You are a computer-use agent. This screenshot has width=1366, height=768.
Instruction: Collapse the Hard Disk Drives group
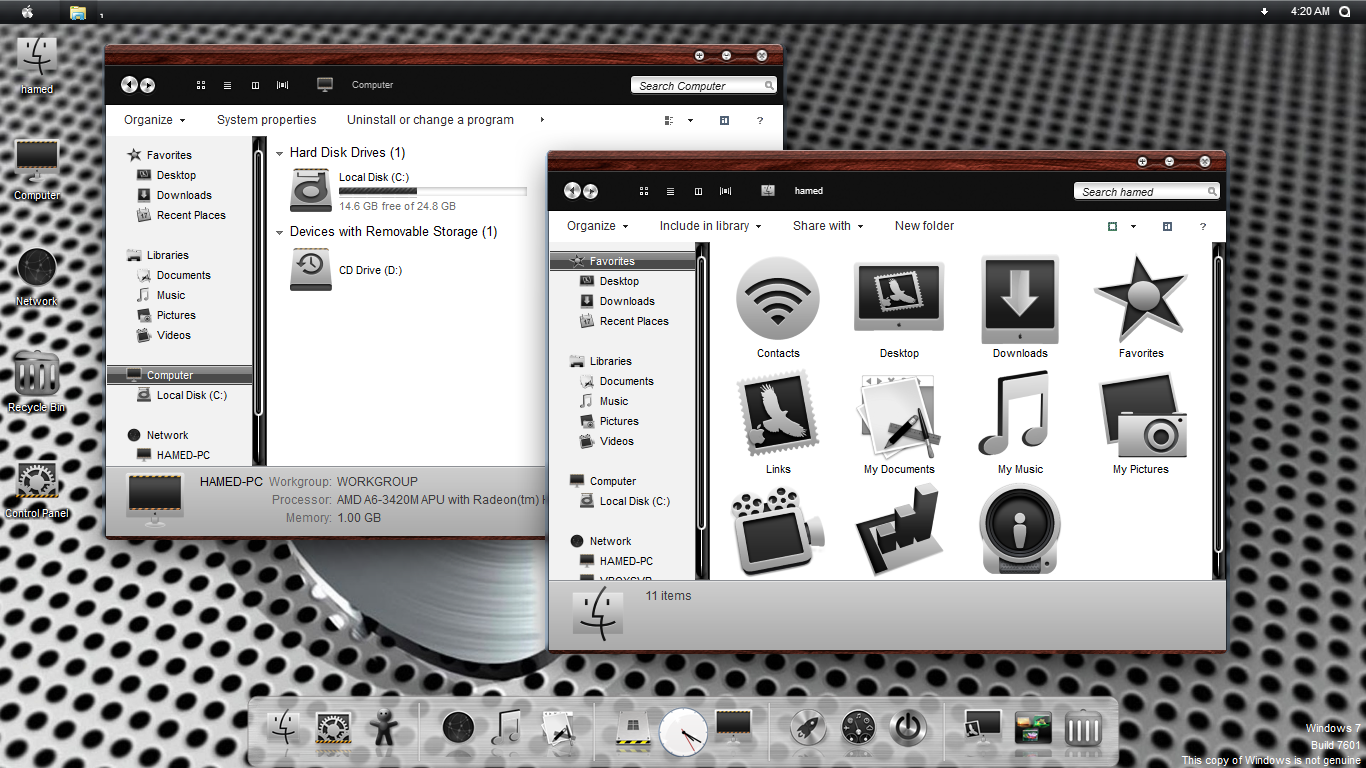pos(280,153)
